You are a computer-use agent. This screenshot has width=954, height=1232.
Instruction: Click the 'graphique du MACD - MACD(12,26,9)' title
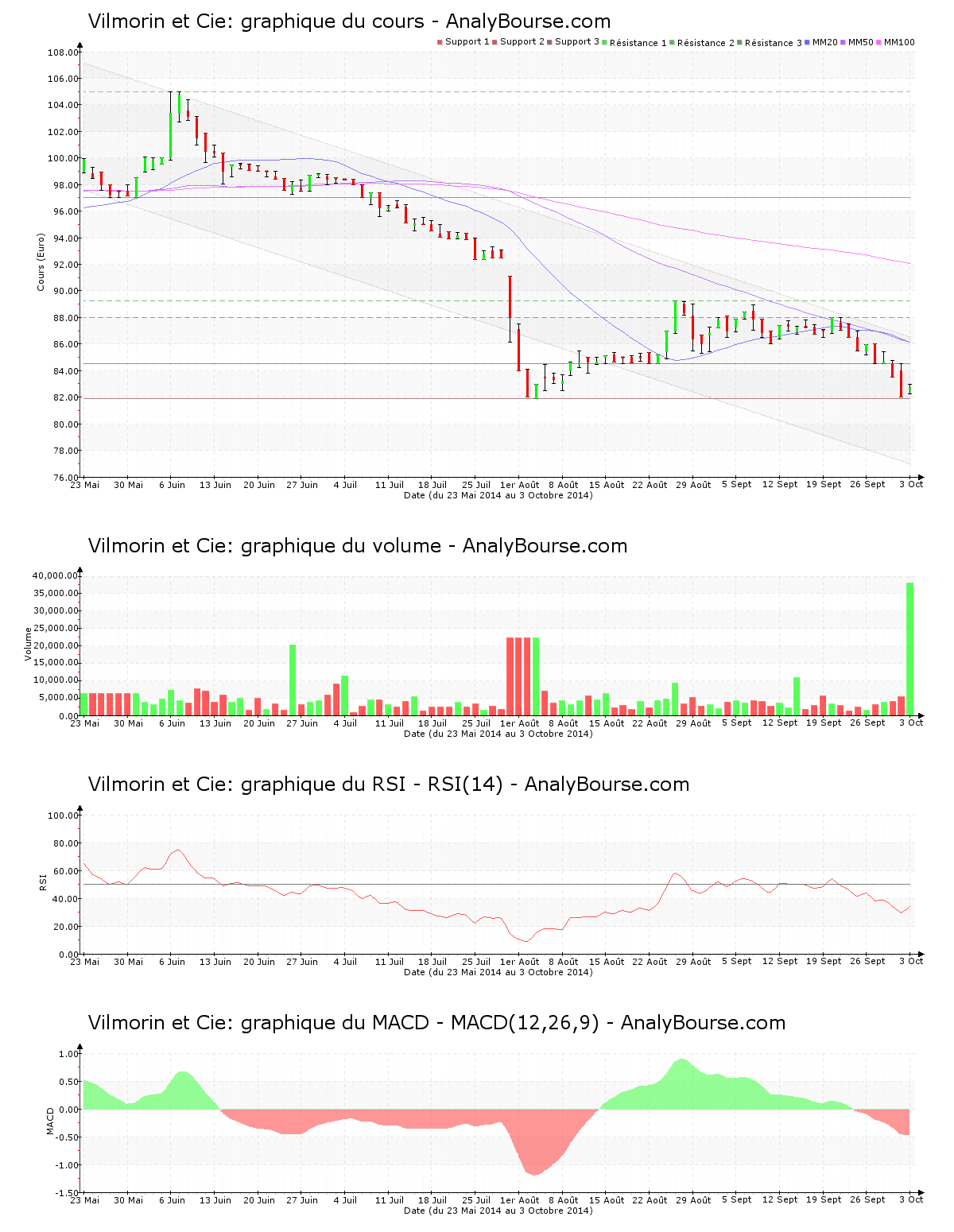pos(436,1023)
